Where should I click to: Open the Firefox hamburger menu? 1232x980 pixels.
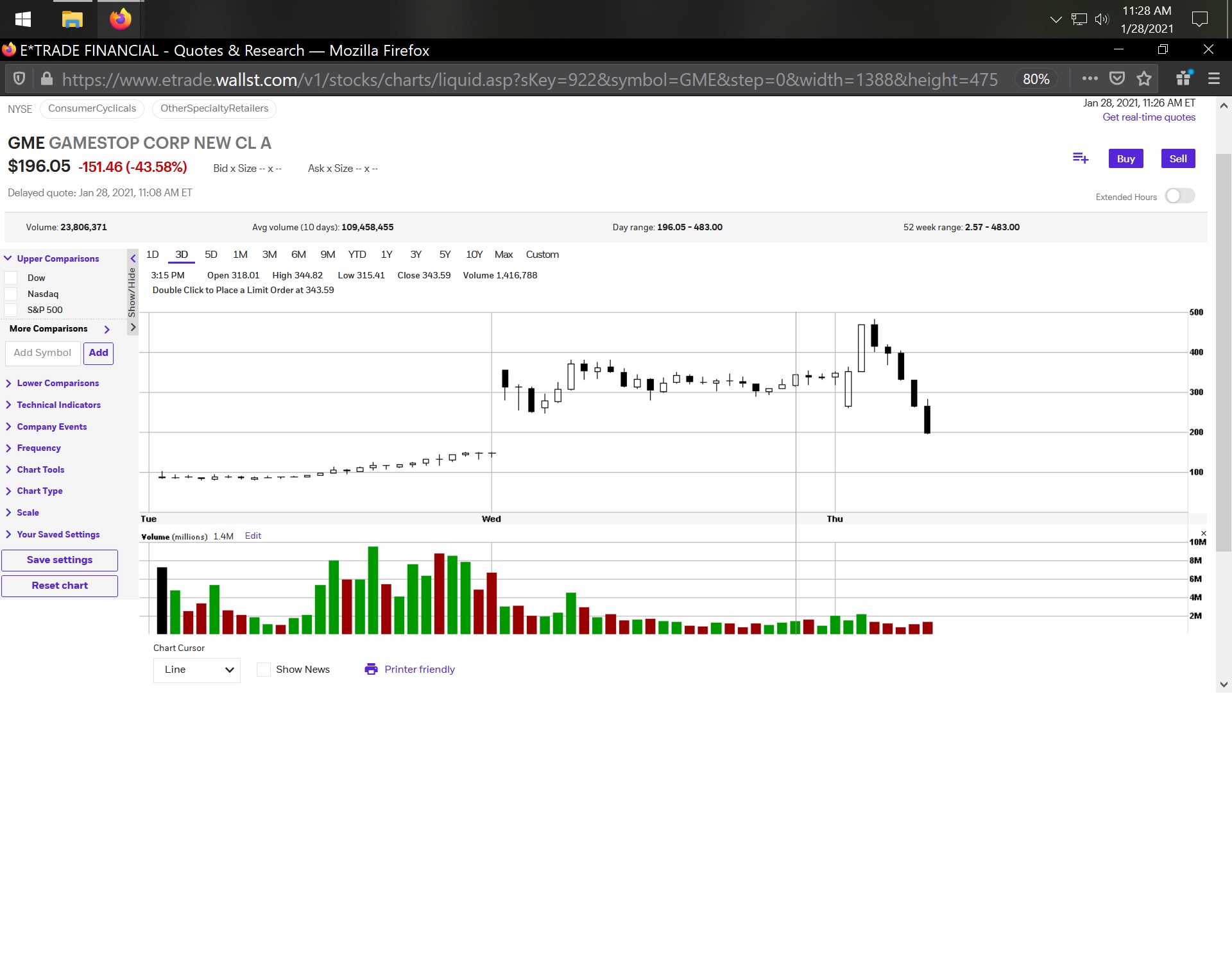click(1213, 79)
